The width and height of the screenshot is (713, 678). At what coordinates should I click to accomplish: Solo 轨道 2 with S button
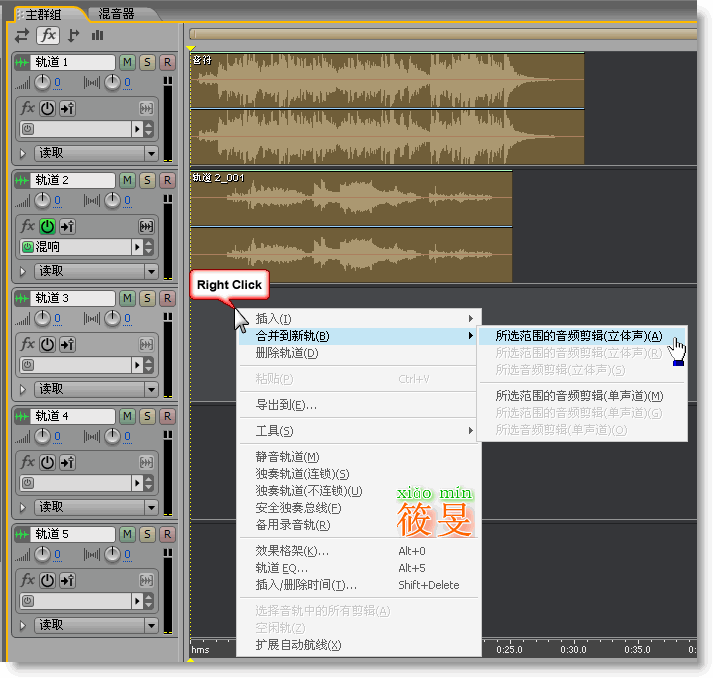[147, 180]
